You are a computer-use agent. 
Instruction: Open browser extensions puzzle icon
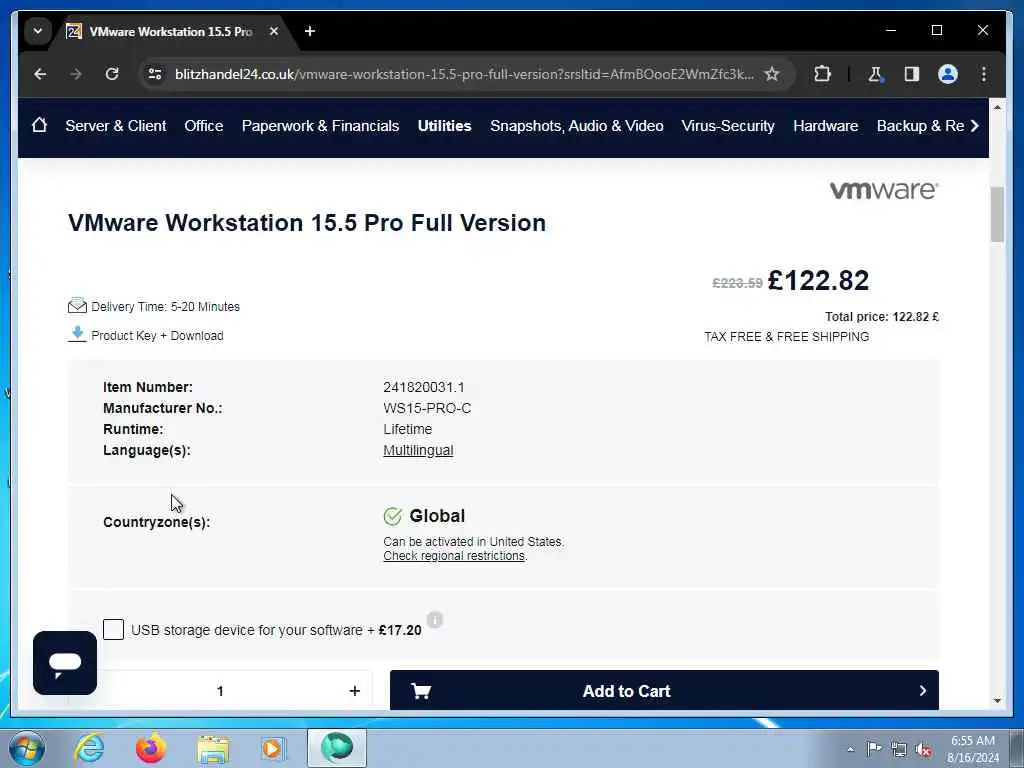(822, 74)
